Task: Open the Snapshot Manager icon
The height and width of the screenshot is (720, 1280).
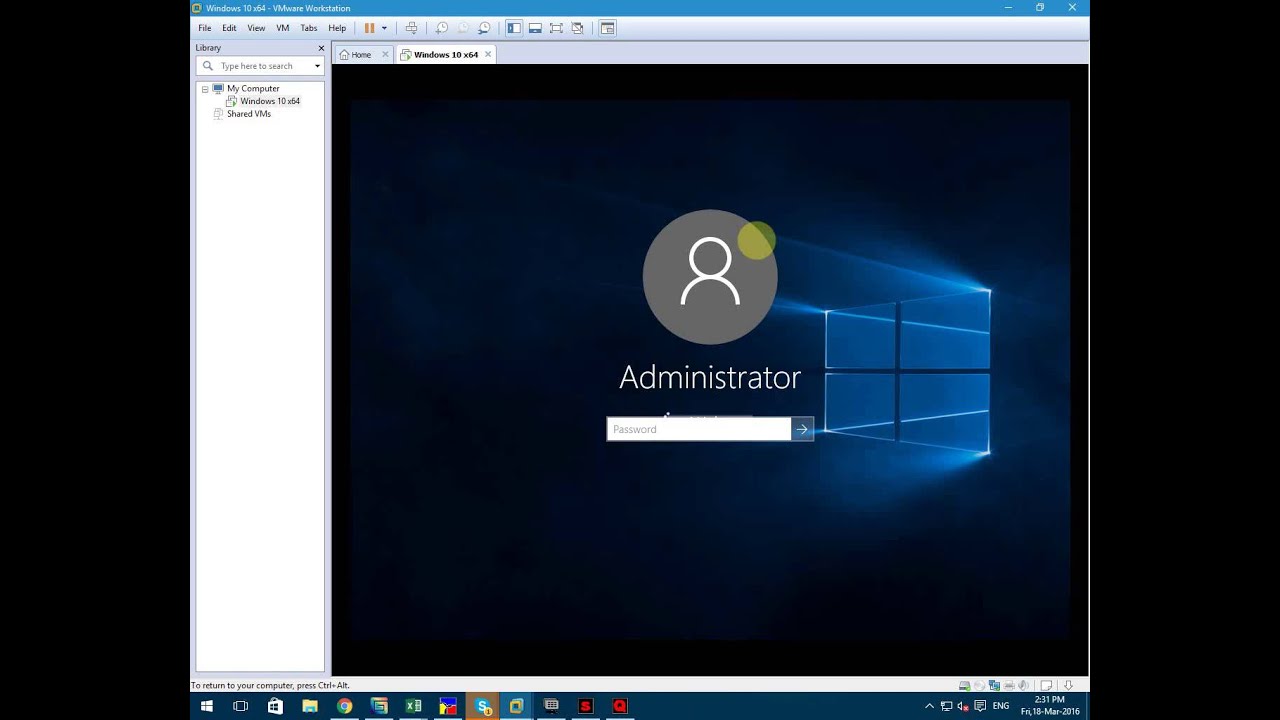Action: click(x=484, y=28)
